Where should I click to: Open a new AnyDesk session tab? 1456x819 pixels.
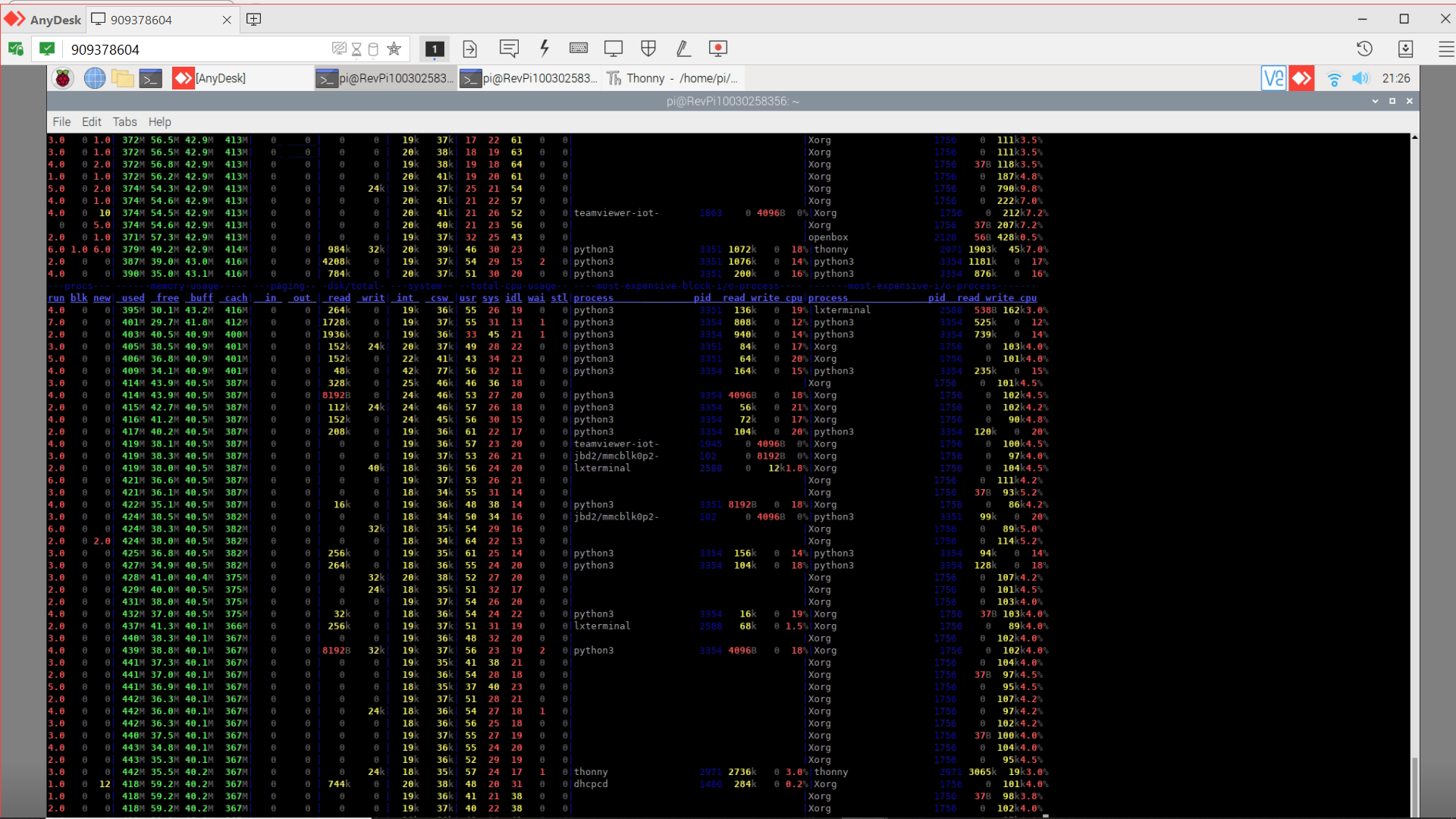tap(254, 20)
